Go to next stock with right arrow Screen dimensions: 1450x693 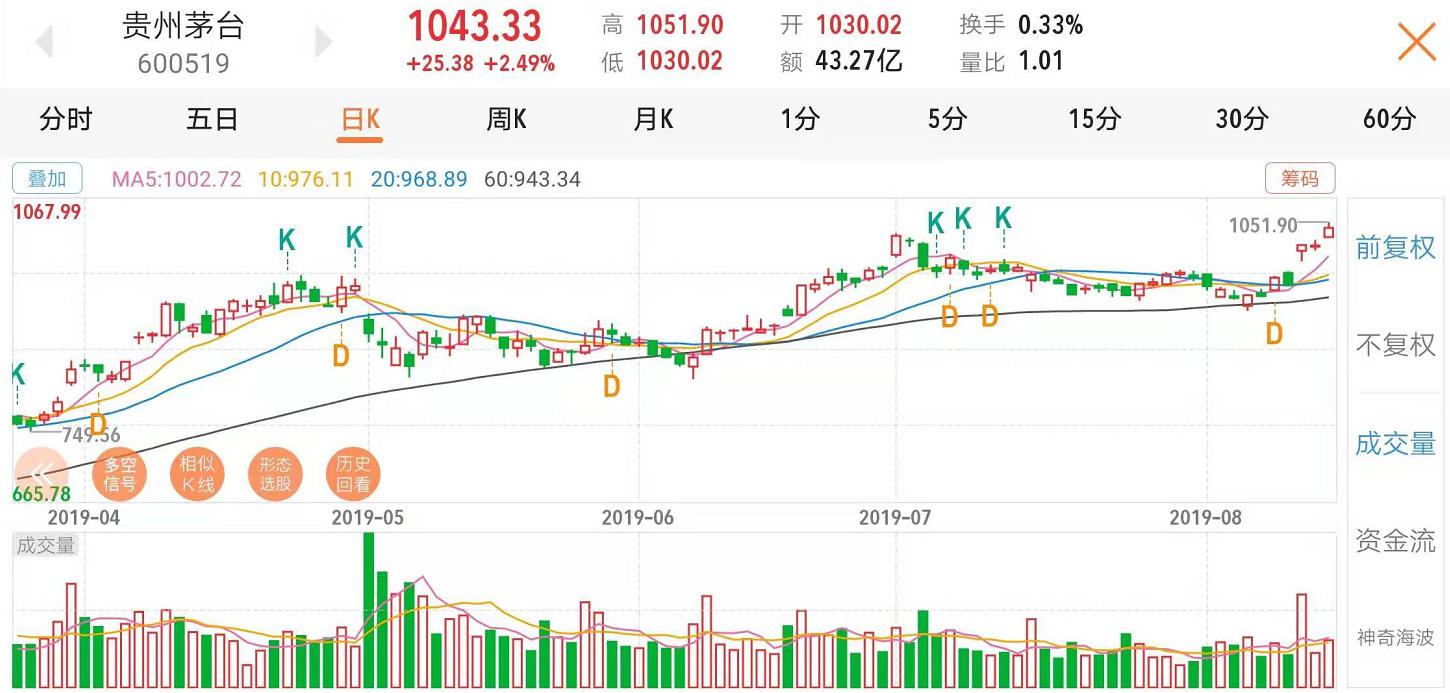click(323, 43)
